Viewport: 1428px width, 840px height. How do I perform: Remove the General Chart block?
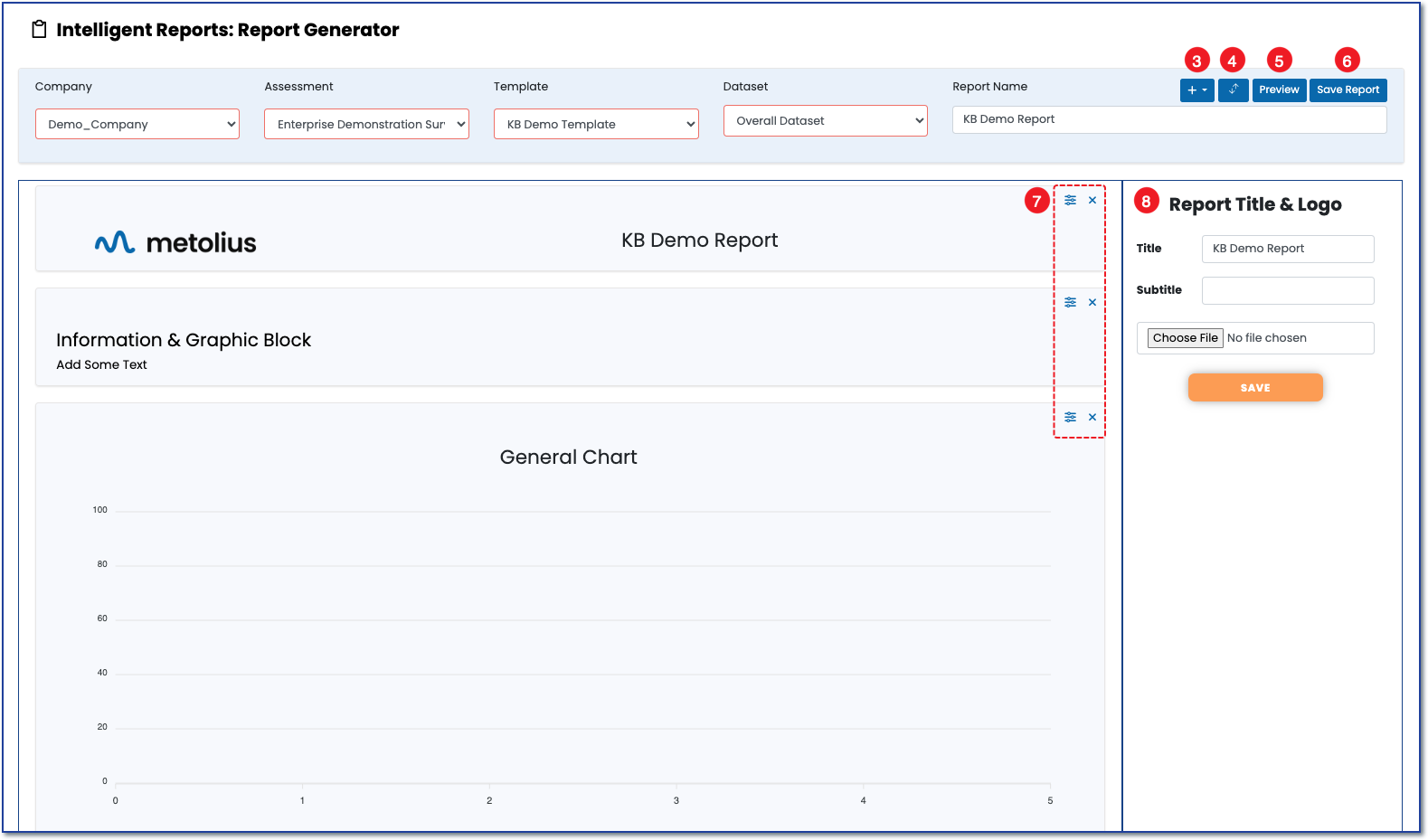pos(1092,418)
